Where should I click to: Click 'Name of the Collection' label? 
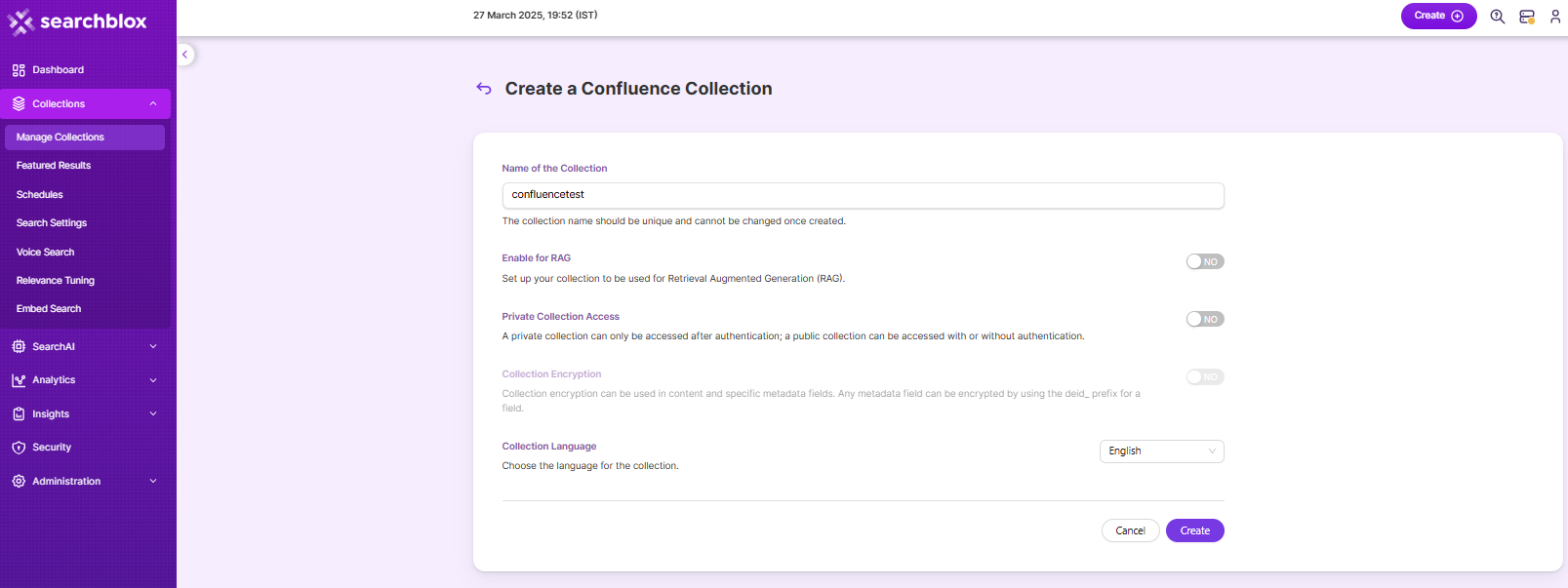pyautogui.click(x=554, y=169)
